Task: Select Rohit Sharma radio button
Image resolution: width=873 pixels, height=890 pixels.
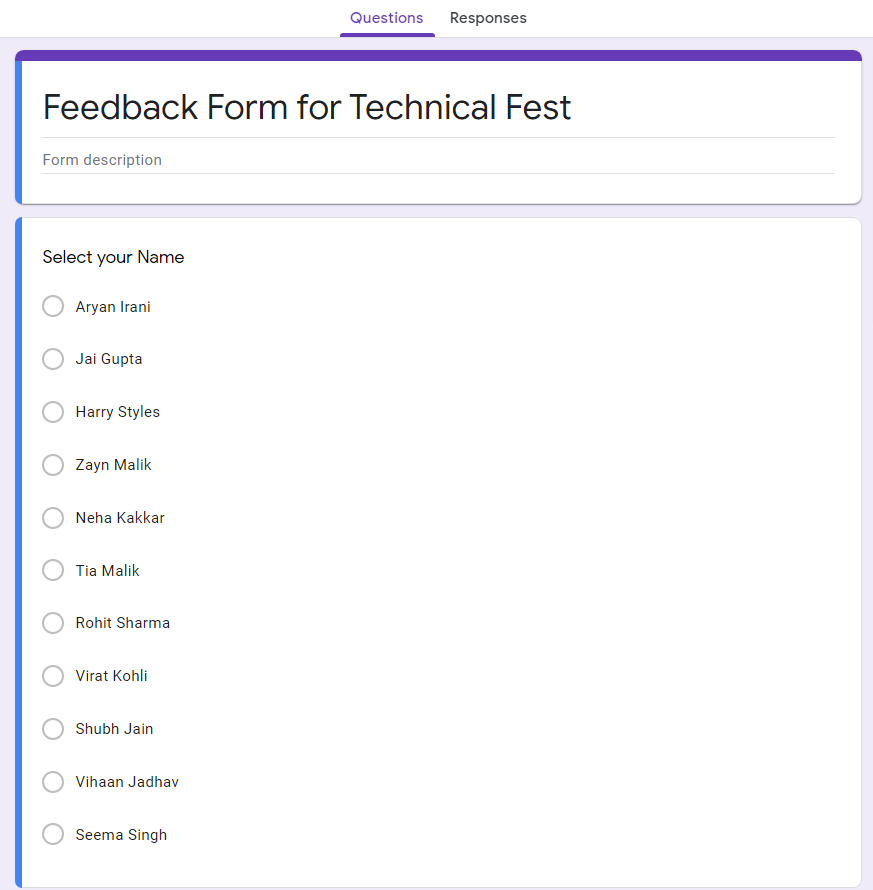Action: click(53, 623)
